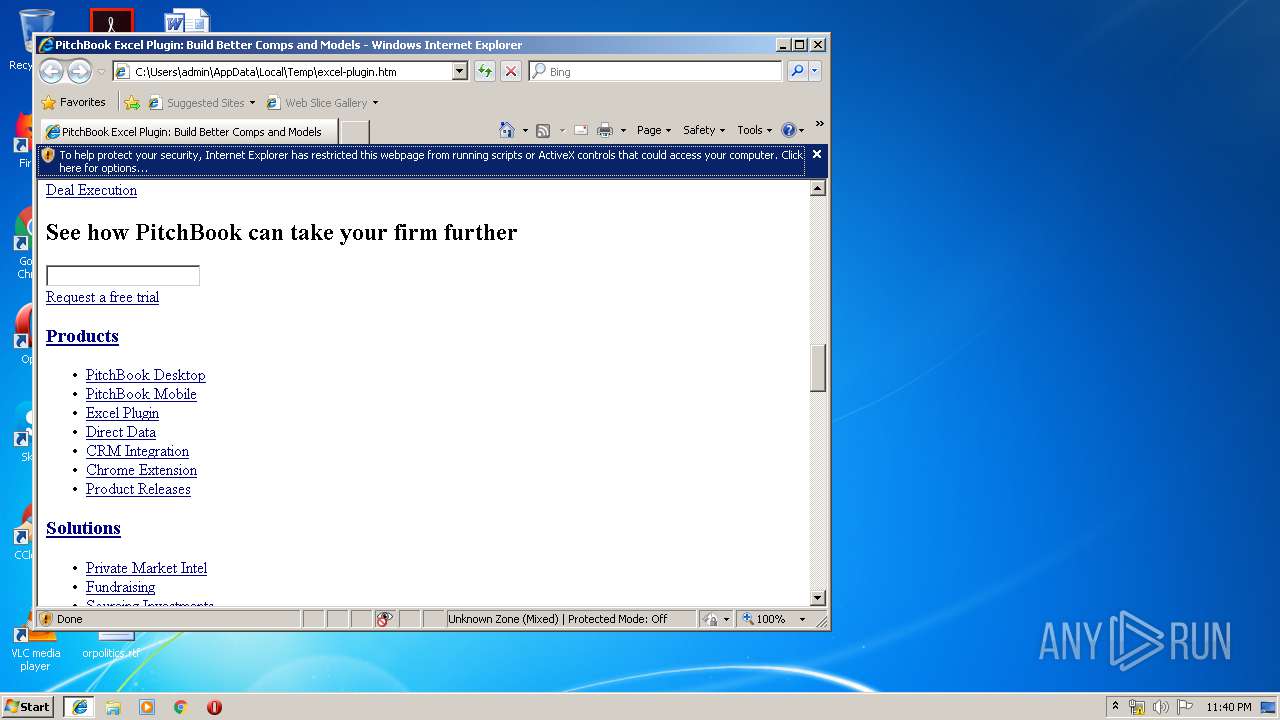1280x720 pixels.
Task: Expand Web Slice Gallery dropdown
Action: click(375, 103)
